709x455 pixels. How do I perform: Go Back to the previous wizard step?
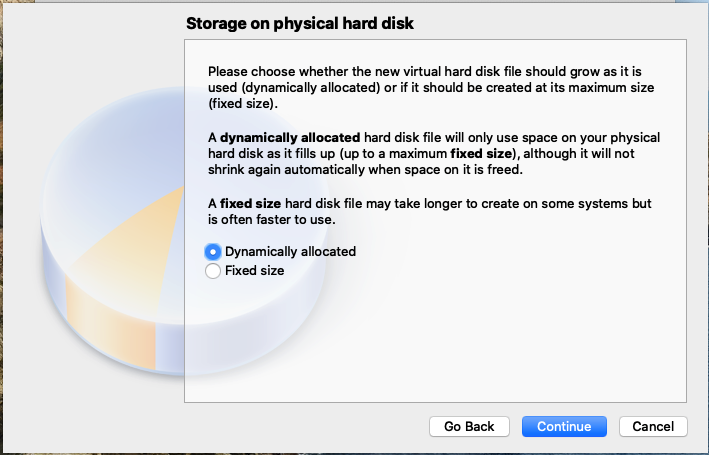469,427
